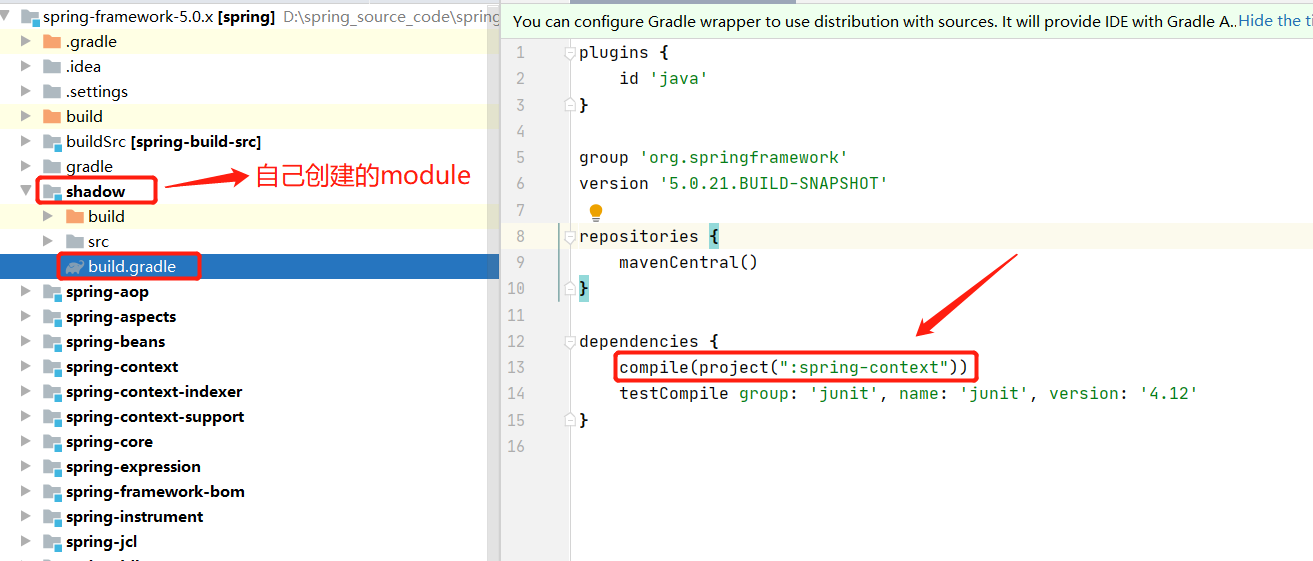Screen dimensions: 1313x561
Task: Click the buildSrc module folder icon
Action: tap(52, 142)
